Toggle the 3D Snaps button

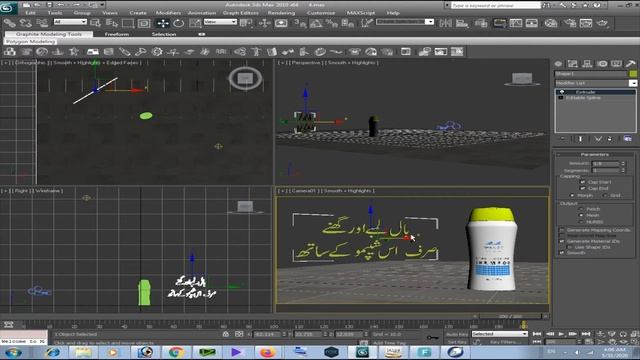(x=300, y=23)
